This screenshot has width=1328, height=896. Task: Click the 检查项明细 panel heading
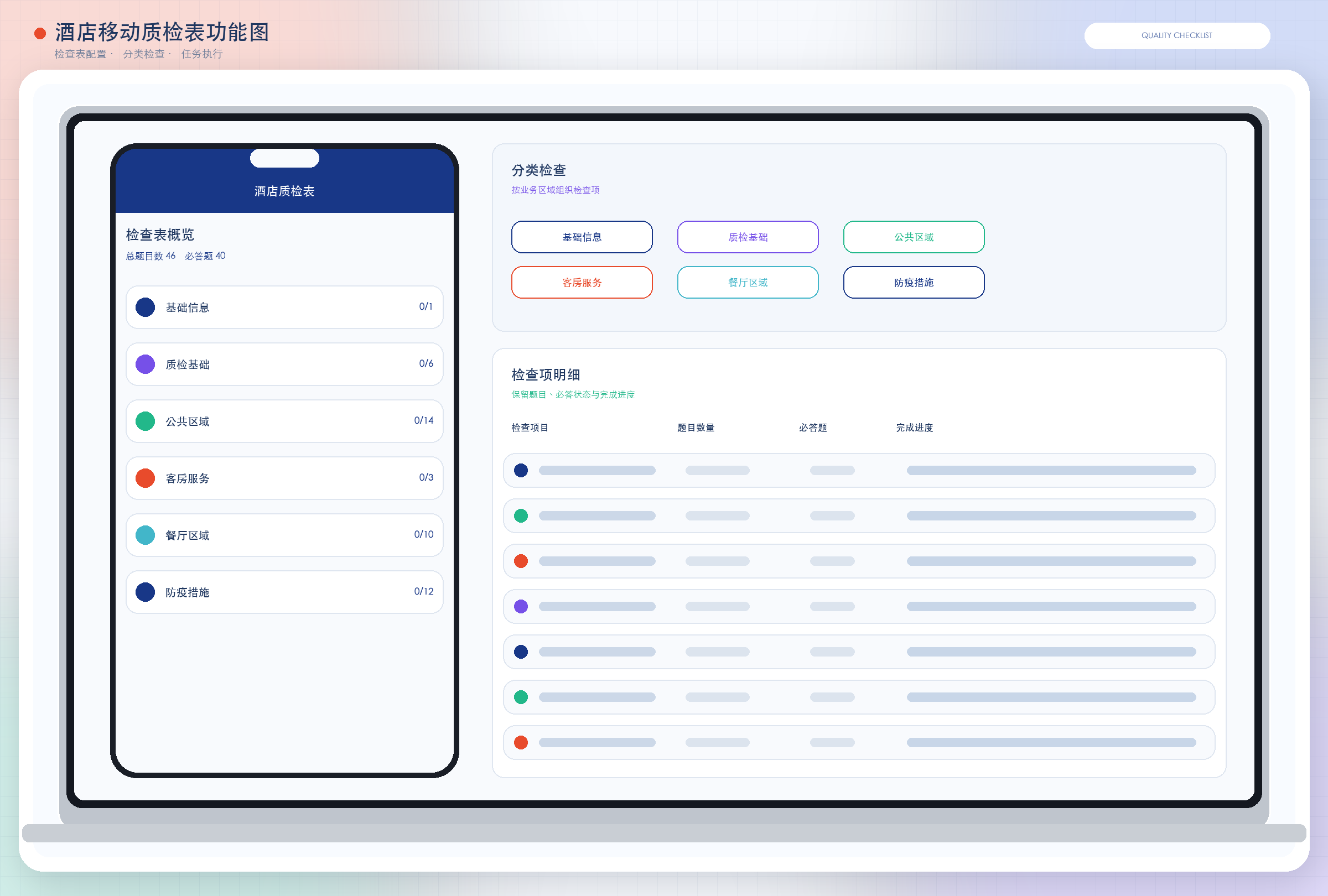(546, 374)
